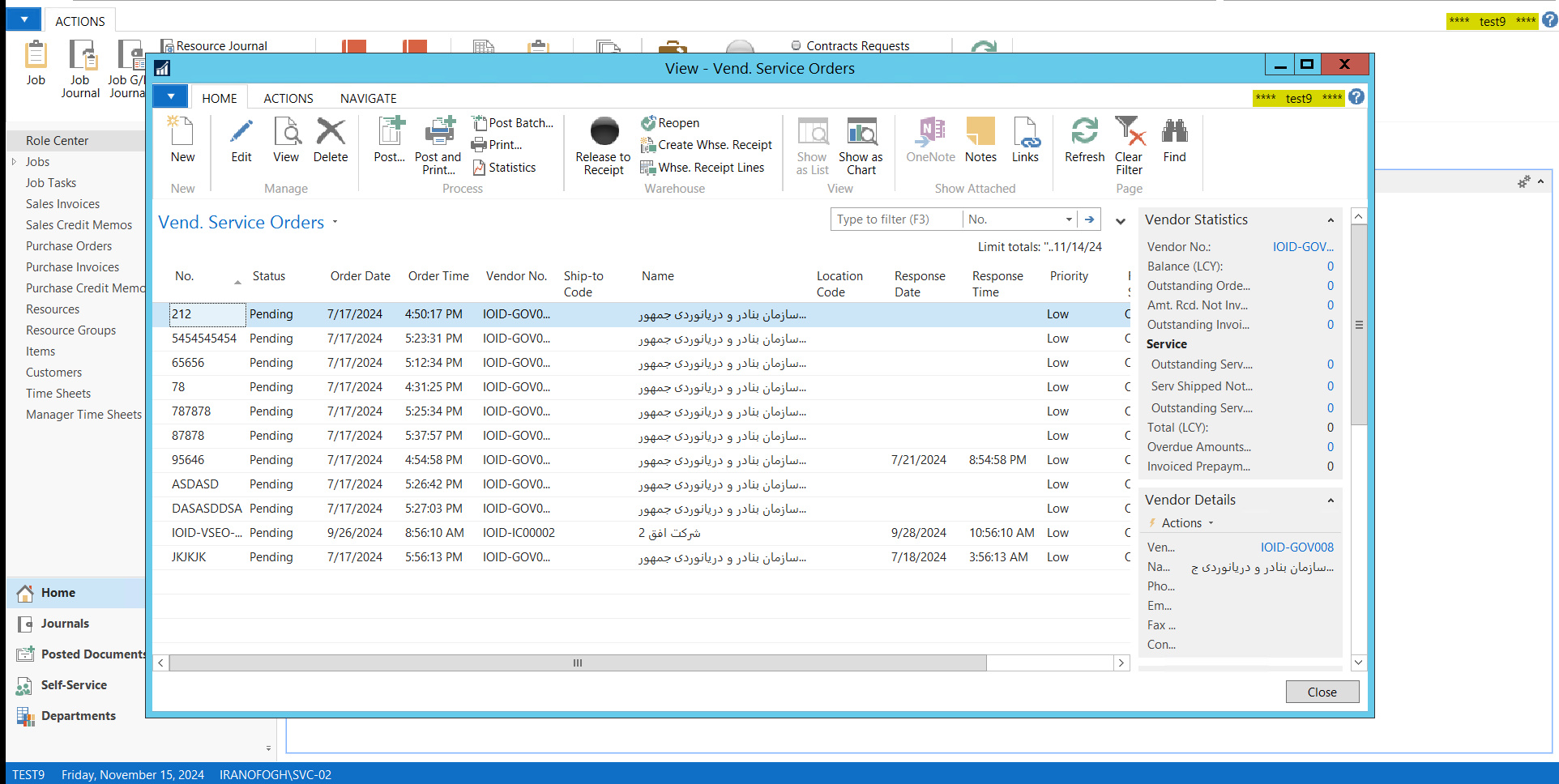Click the Vendor No. IOID-GOV link

pyautogui.click(x=1303, y=247)
